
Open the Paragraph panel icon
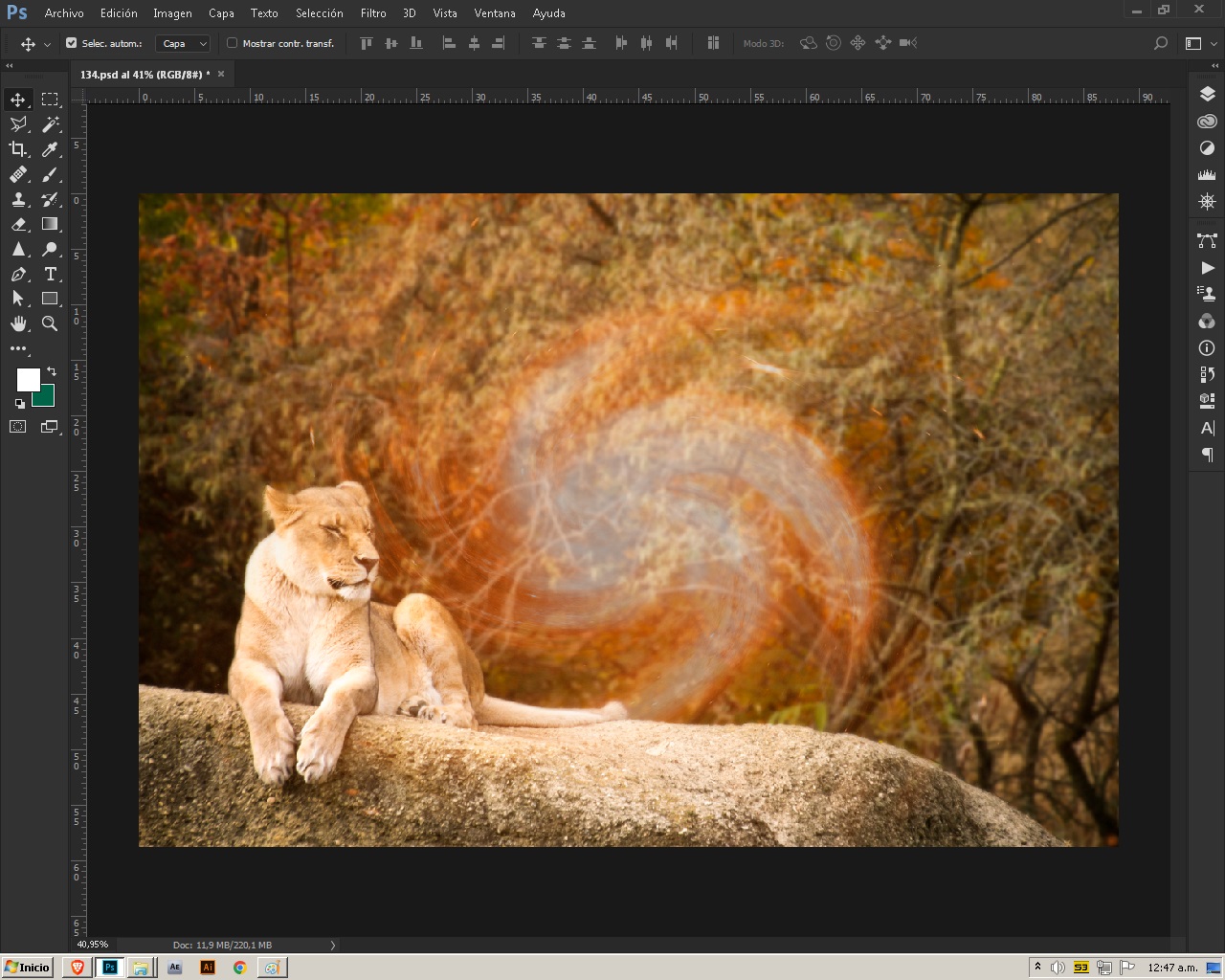1207,455
